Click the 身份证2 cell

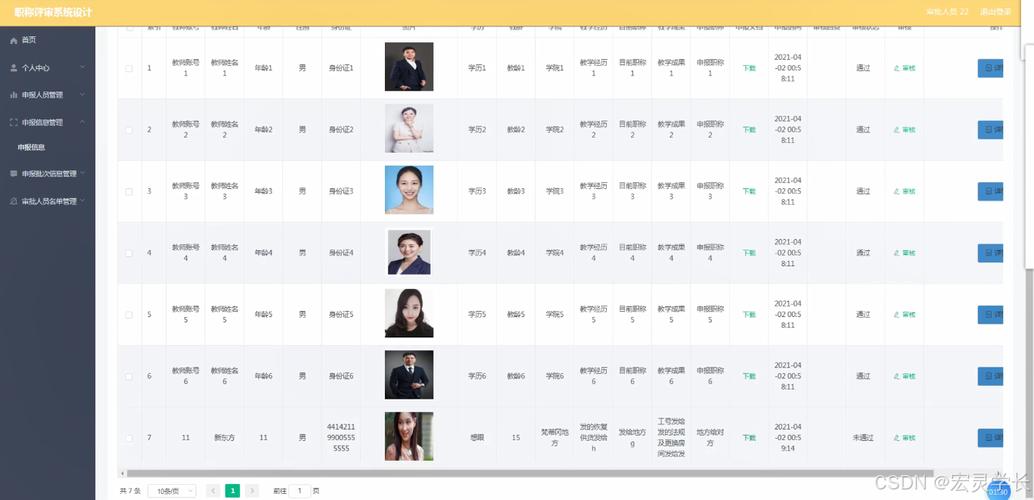pos(341,130)
